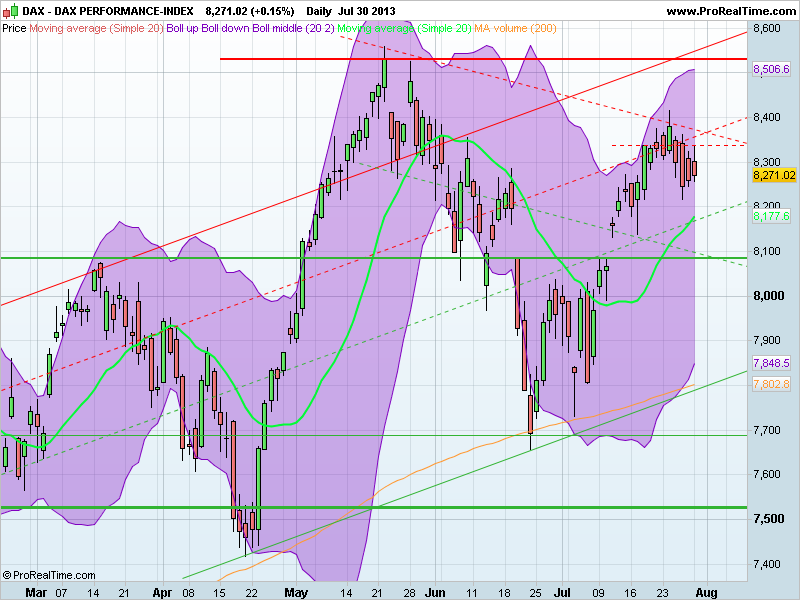Click the 7,400 price axis label
The width and height of the screenshot is (800, 600).
tap(767, 564)
